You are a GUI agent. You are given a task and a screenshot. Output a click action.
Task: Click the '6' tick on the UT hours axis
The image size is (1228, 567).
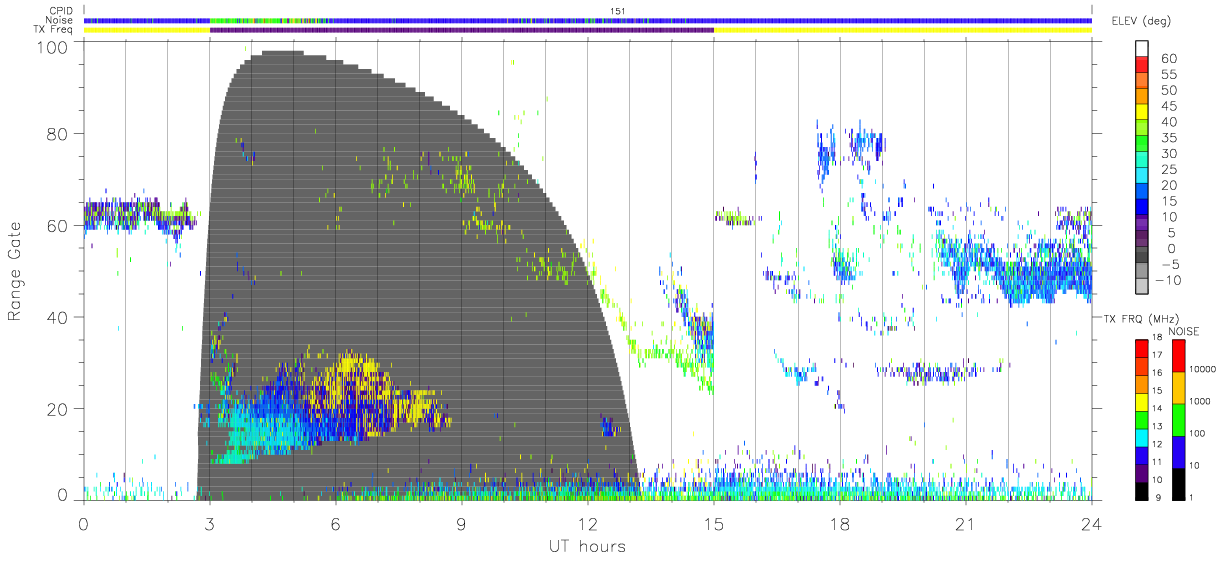click(335, 522)
